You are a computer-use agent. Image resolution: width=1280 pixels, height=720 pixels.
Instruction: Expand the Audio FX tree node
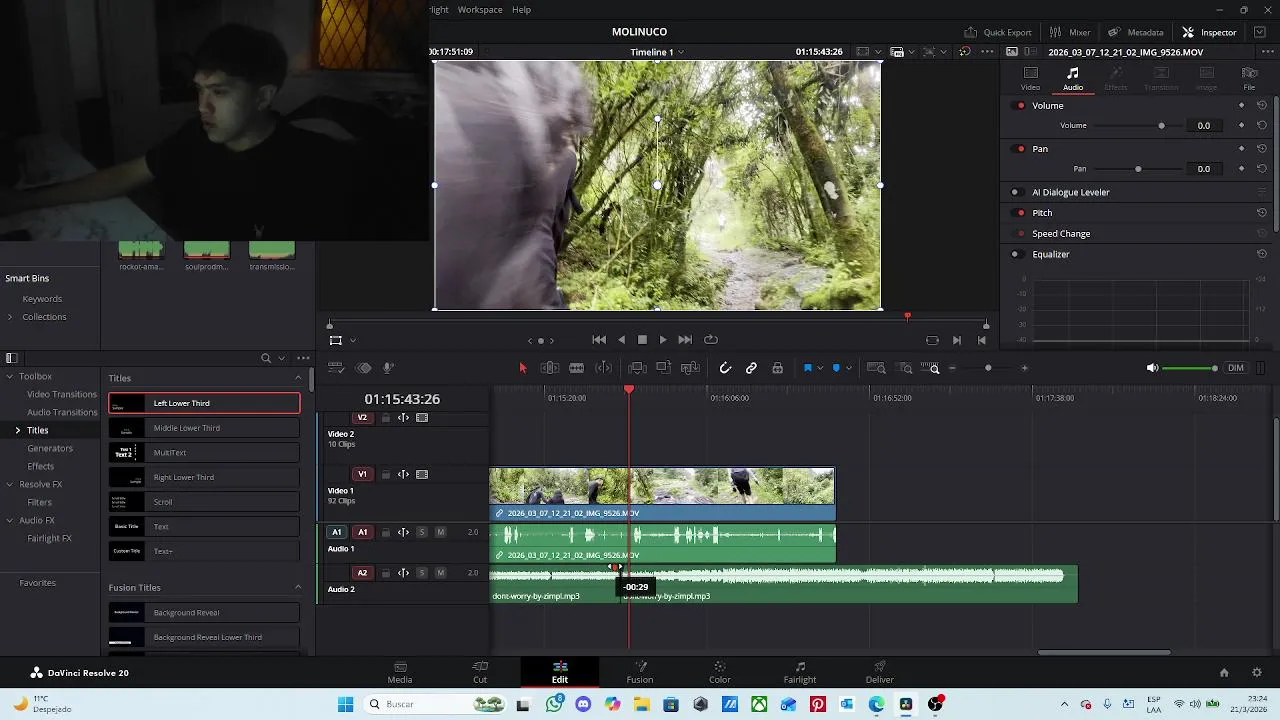click(9, 520)
